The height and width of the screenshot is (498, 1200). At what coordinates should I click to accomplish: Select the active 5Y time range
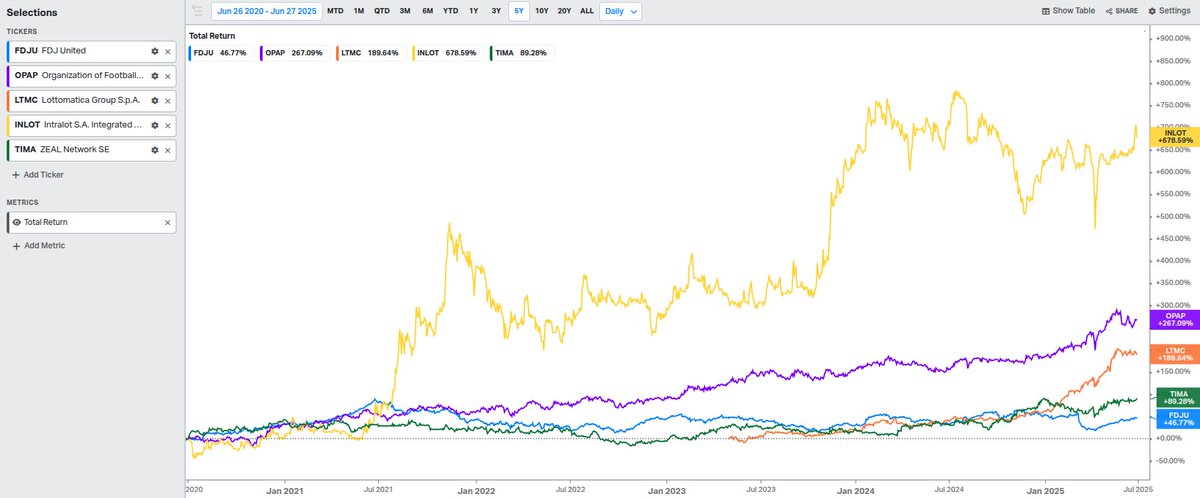point(518,11)
